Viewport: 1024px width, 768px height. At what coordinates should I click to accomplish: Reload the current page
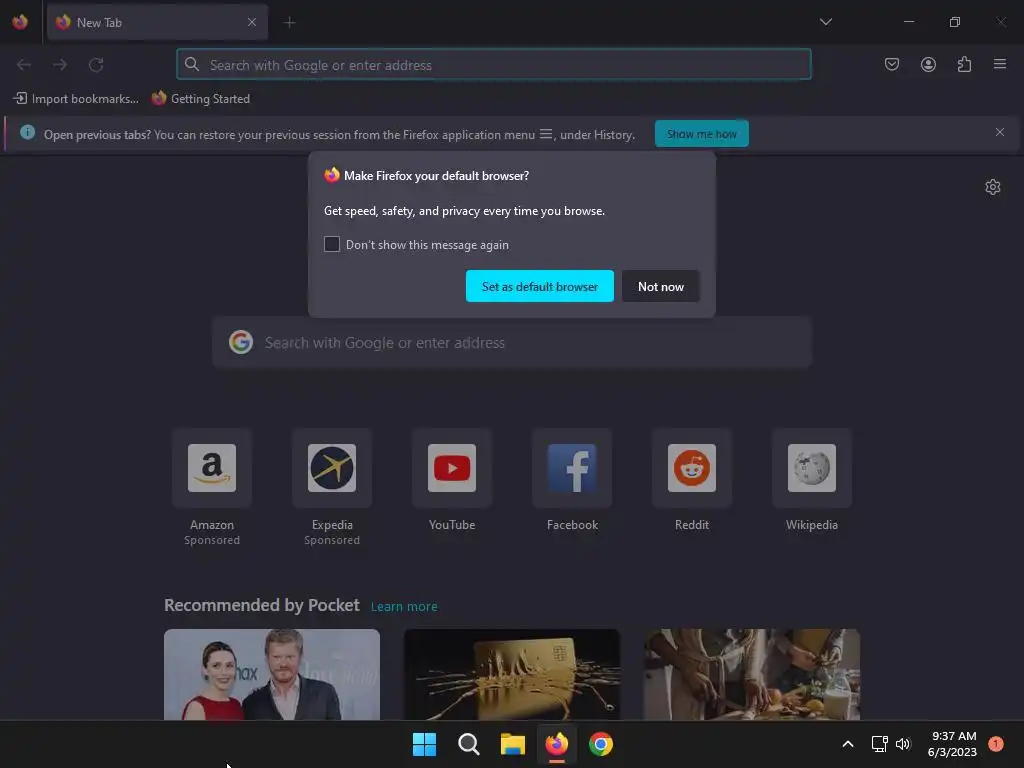[96, 65]
